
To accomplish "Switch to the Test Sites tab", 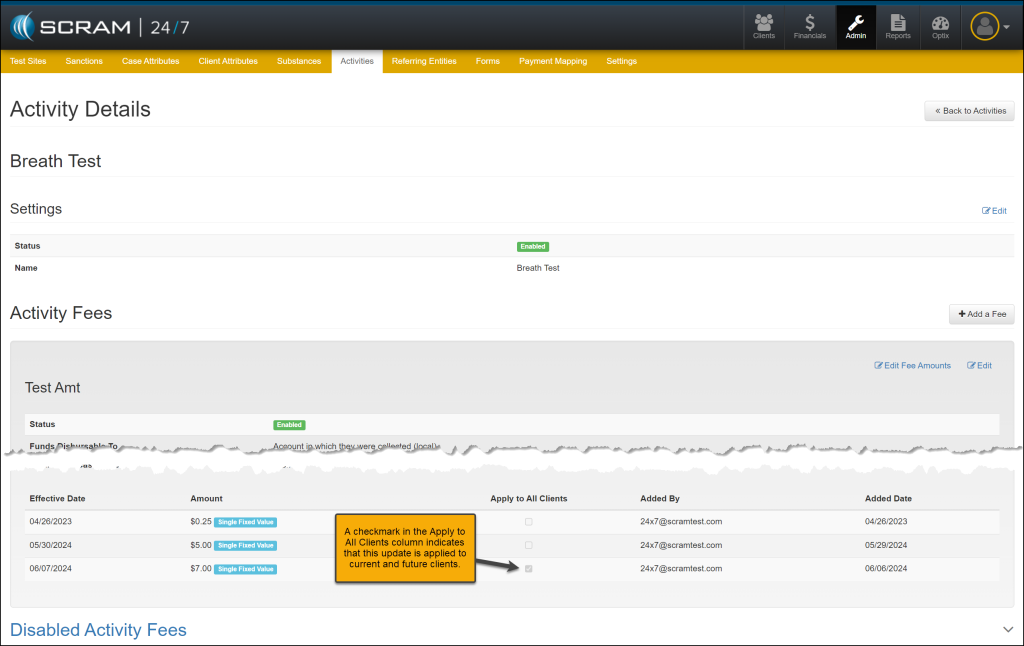I will click(x=28, y=61).
